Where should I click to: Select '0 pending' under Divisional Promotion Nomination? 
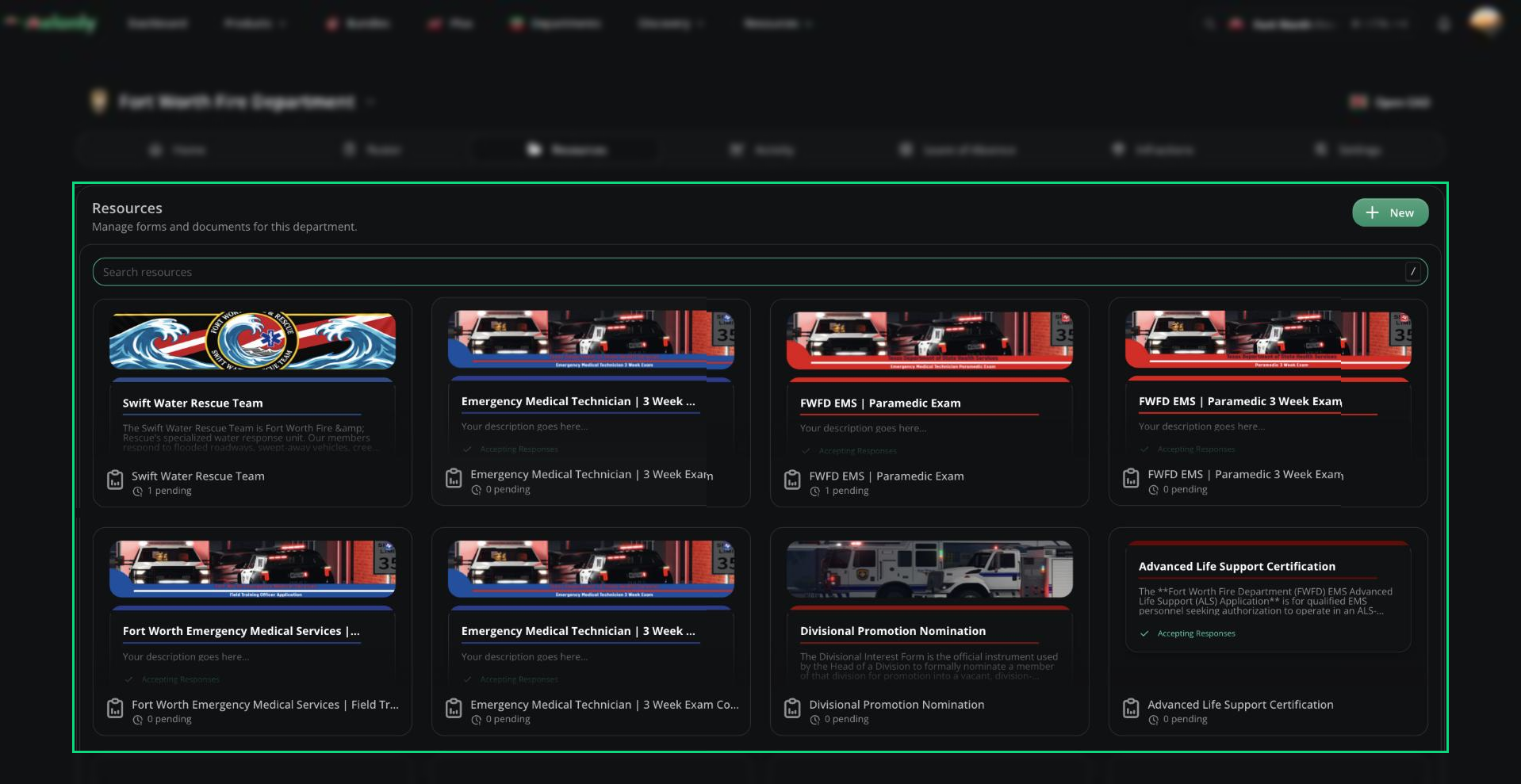[x=846, y=719]
